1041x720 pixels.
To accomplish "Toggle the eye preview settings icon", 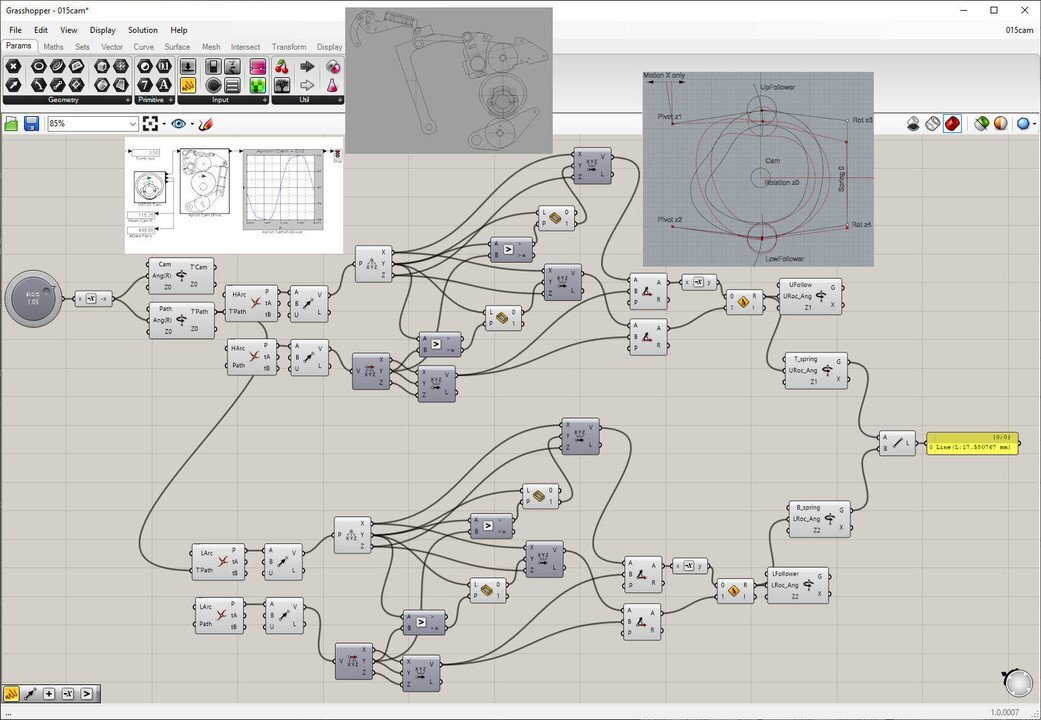I will pos(178,124).
